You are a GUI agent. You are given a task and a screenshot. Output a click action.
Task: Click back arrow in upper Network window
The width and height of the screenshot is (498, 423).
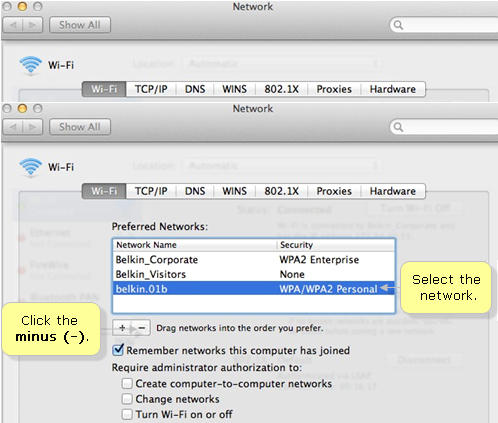click(x=13, y=25)
